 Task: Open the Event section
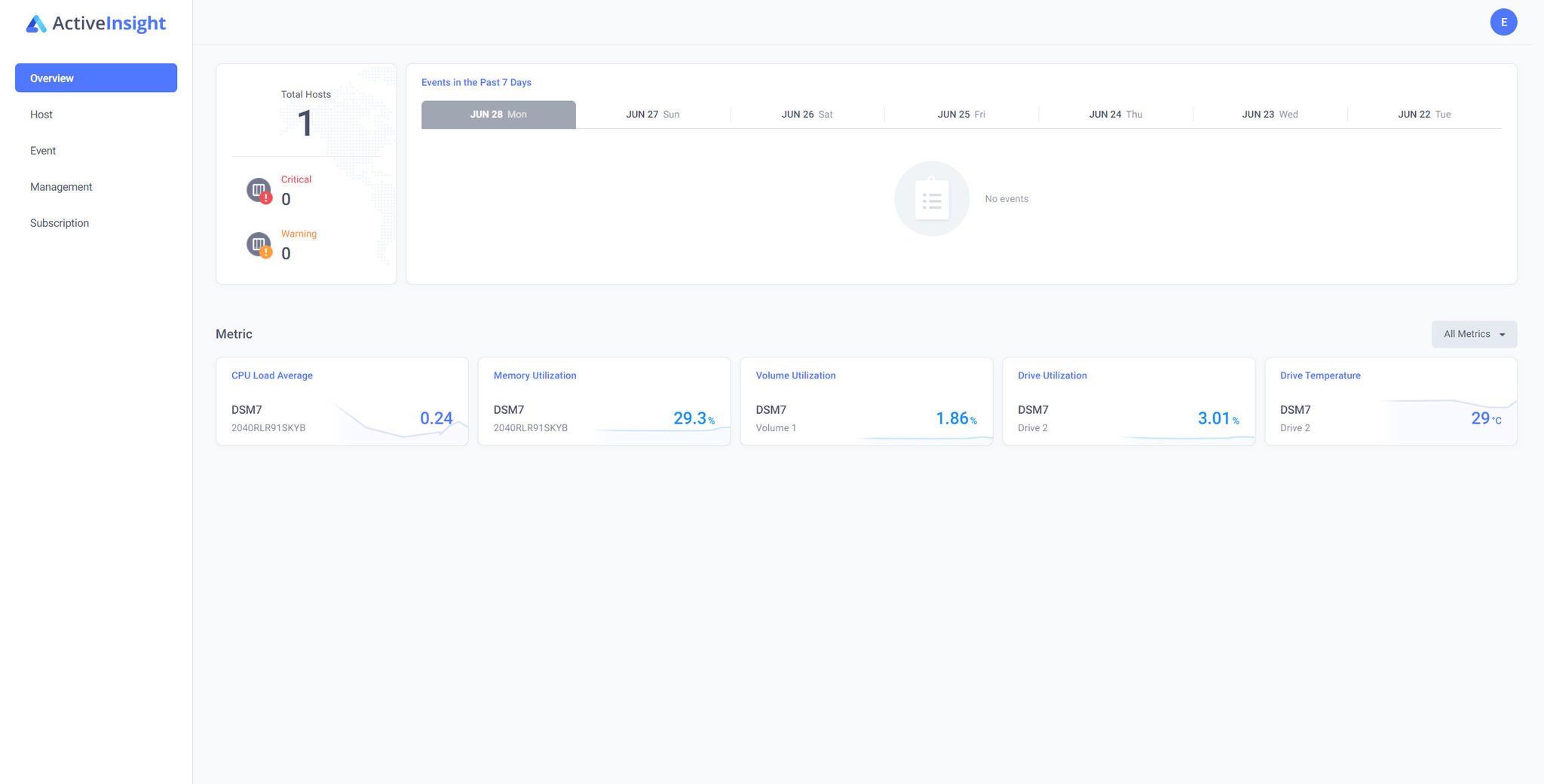click(43, 151)
